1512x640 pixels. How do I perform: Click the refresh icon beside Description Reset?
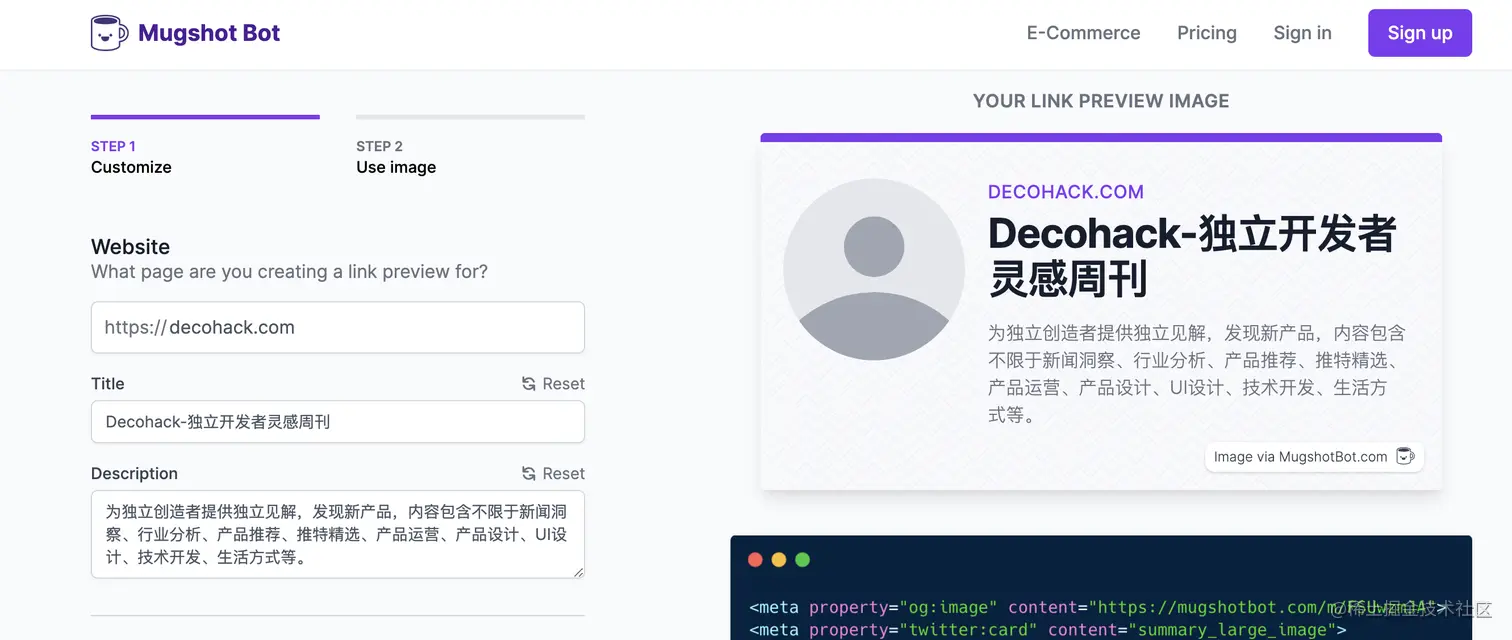coord(529,474)
